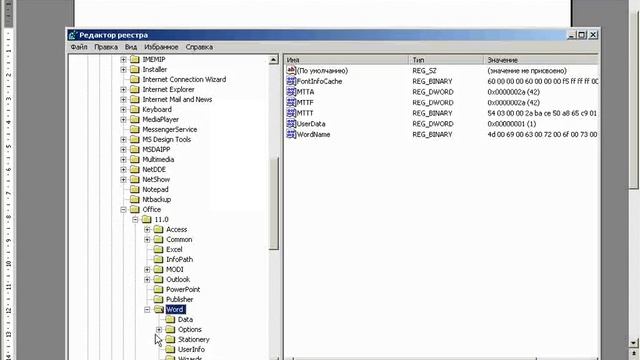Click the MTTF value icon
This screenshot has height=360, width=640.
click(291, 102)
